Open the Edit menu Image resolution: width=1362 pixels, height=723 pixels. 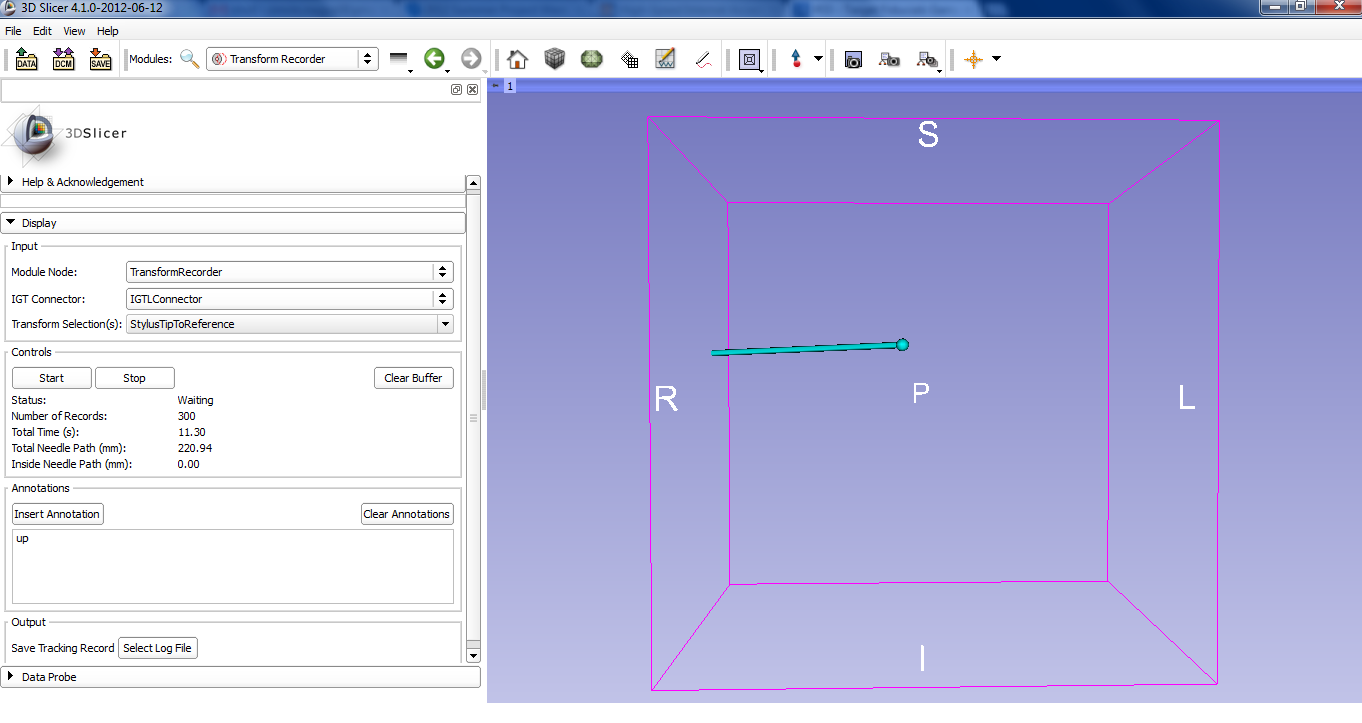[42, 31]
